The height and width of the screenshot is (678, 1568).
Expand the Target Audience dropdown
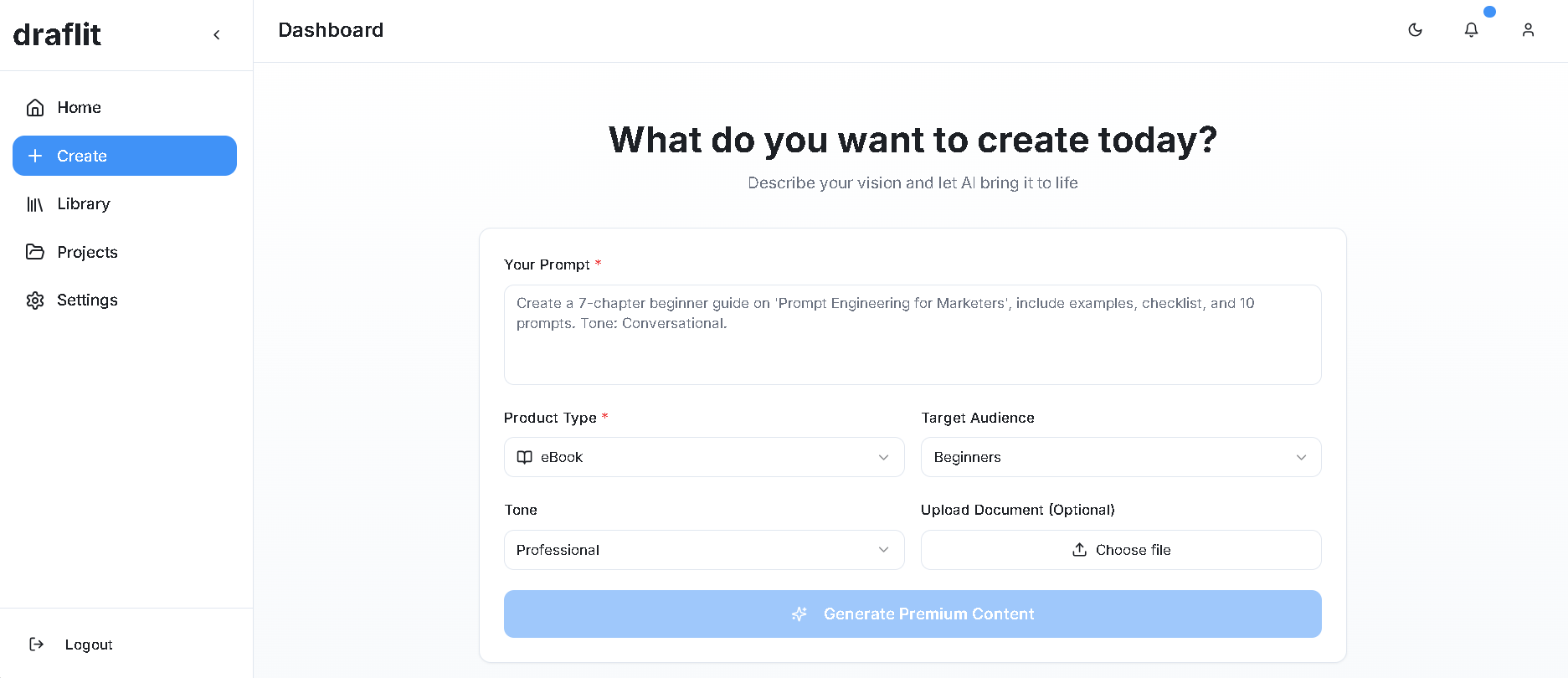pyautogui.click(x=1120, y=457)
